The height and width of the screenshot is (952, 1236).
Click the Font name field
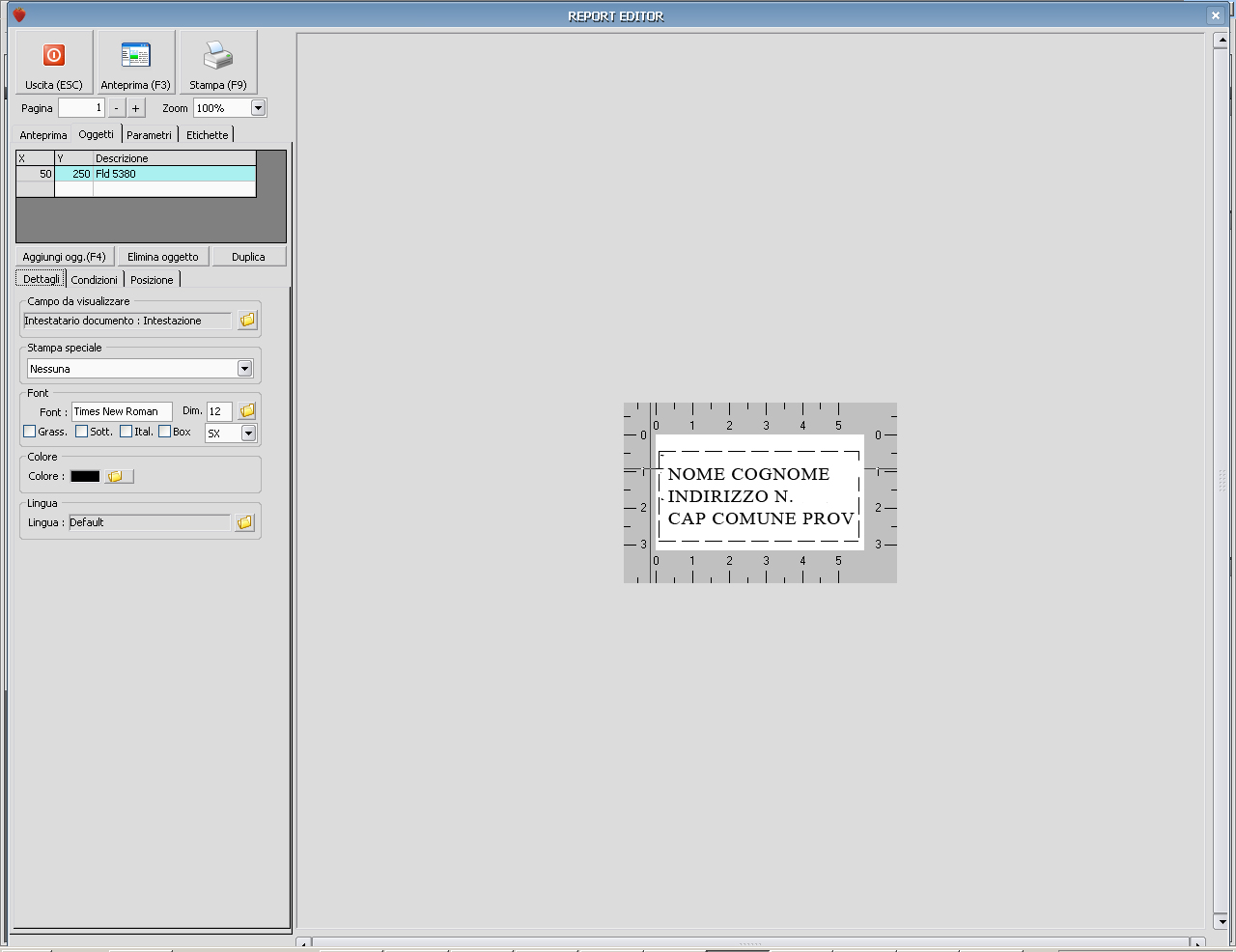pos(122,411)
